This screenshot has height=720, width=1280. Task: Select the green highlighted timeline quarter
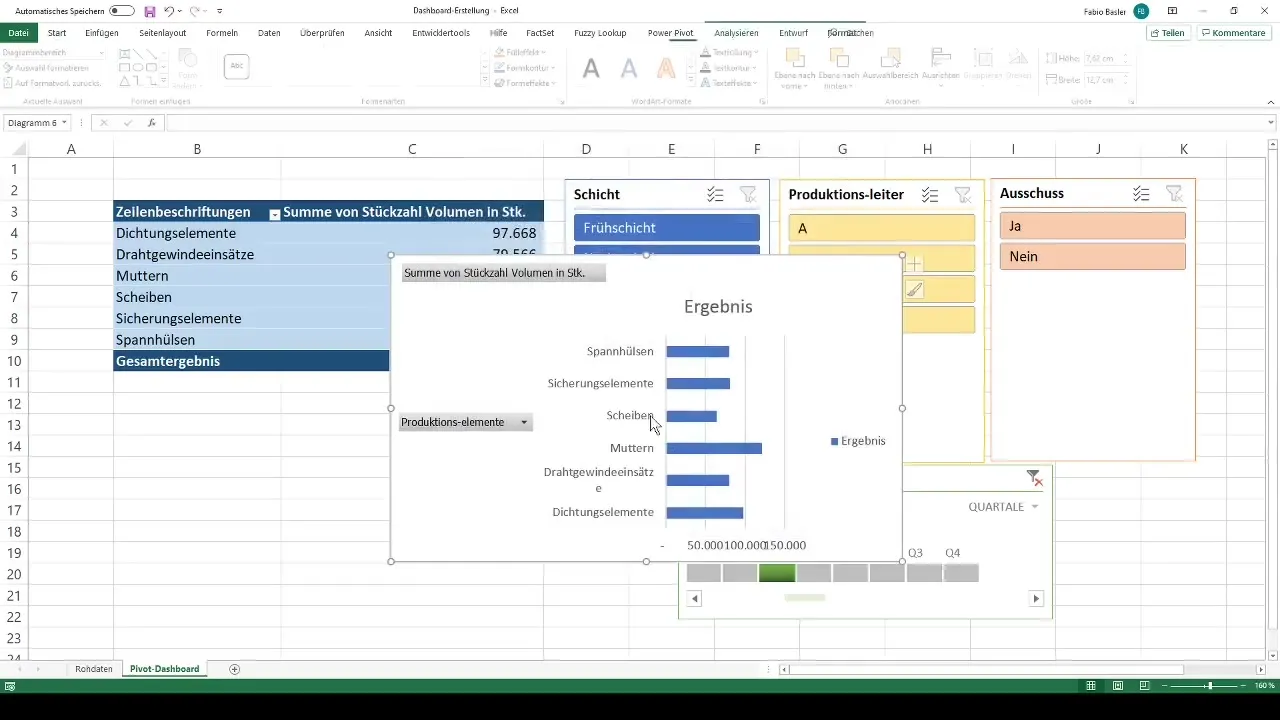point(777,573)
